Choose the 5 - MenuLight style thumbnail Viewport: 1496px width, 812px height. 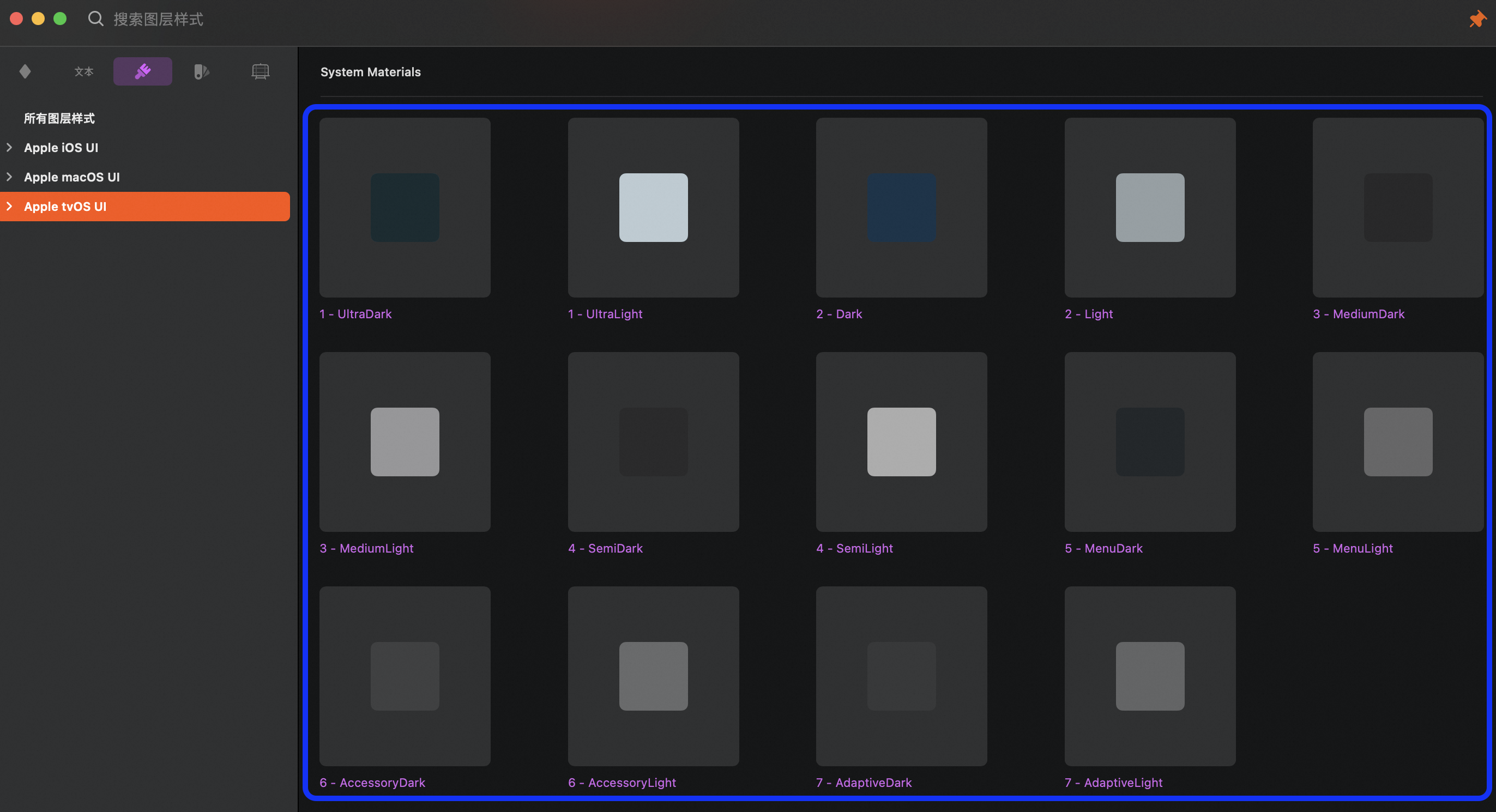click(x=1398, y=443)
